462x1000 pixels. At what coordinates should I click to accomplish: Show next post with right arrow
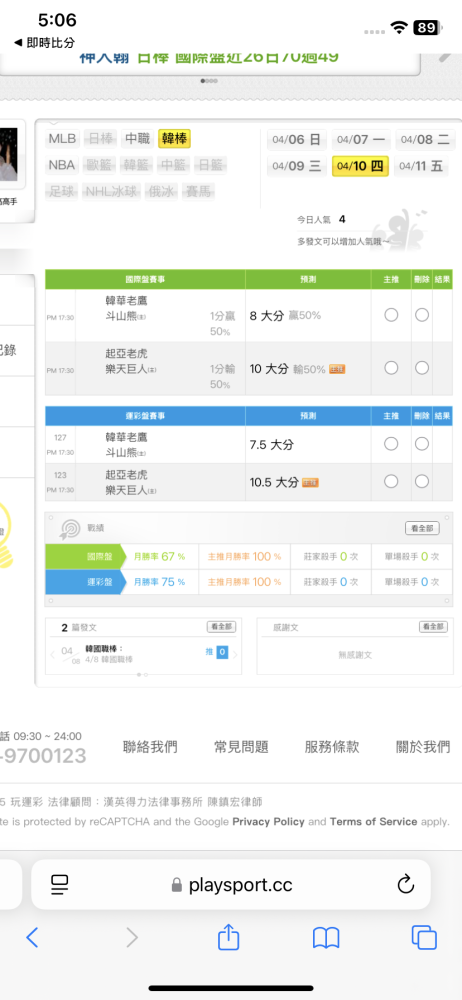tap(235, 654)
